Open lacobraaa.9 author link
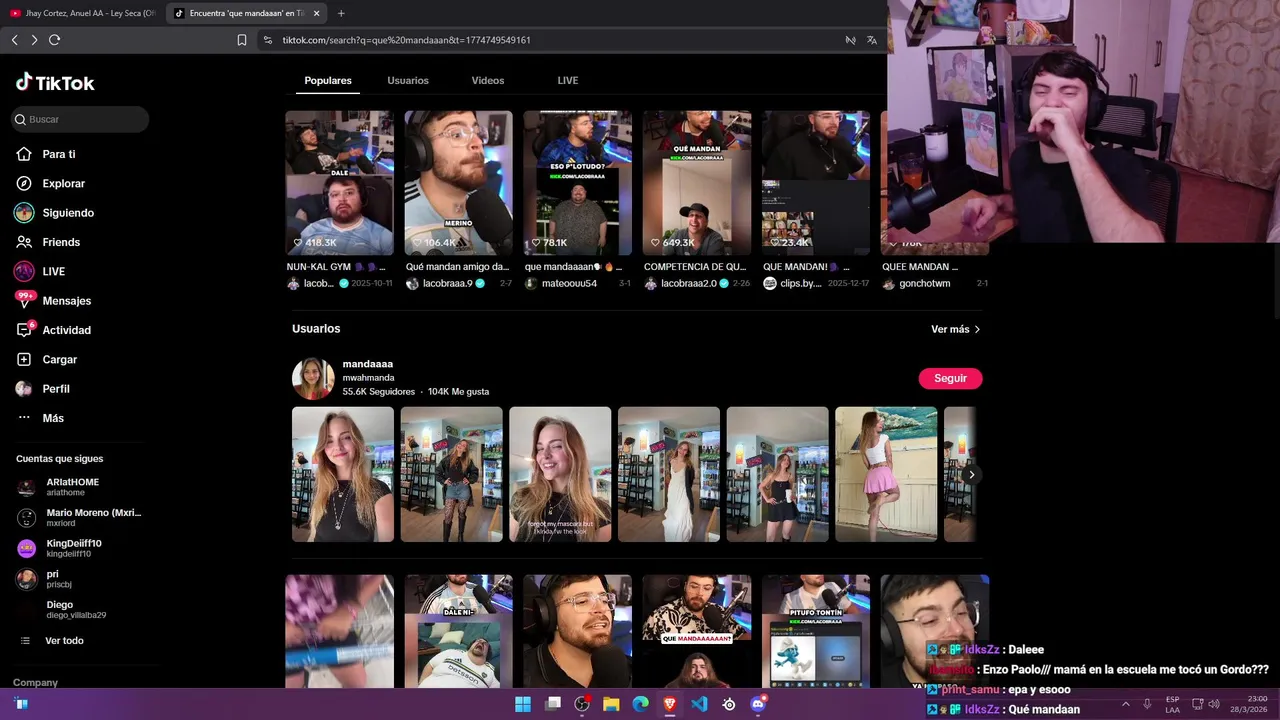This screenshot has height=720, width=1280. click(x=447, y=284)
